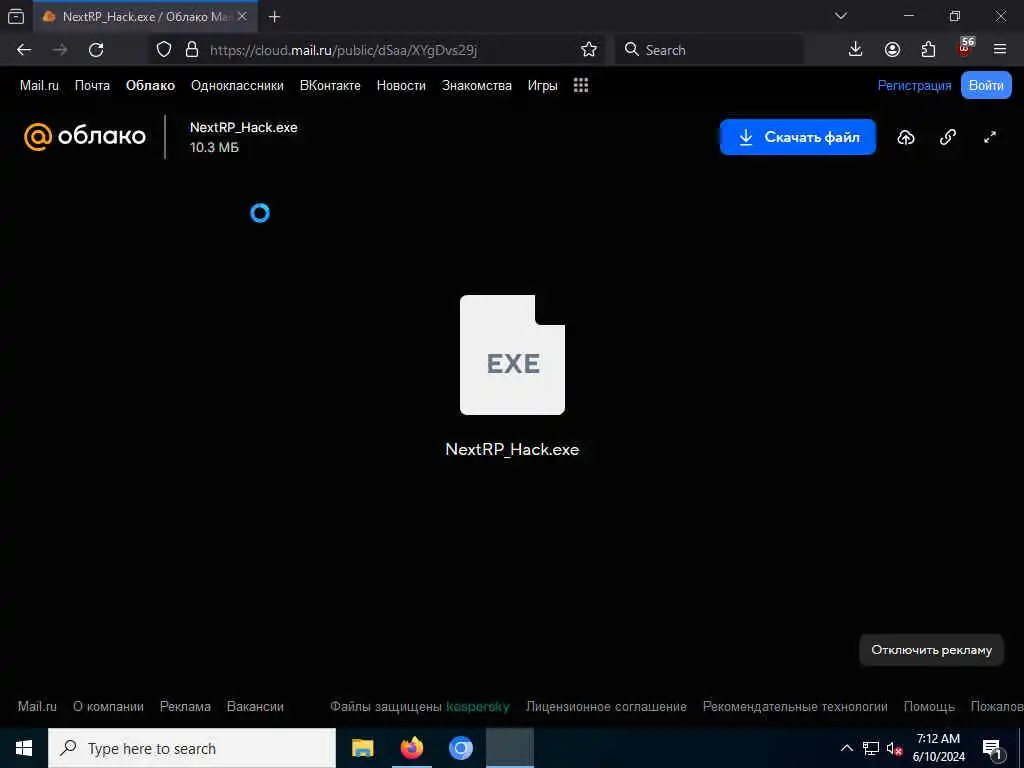
Task: Click the Firefox View icon in tab bar
Action: [x=16, y=17]
